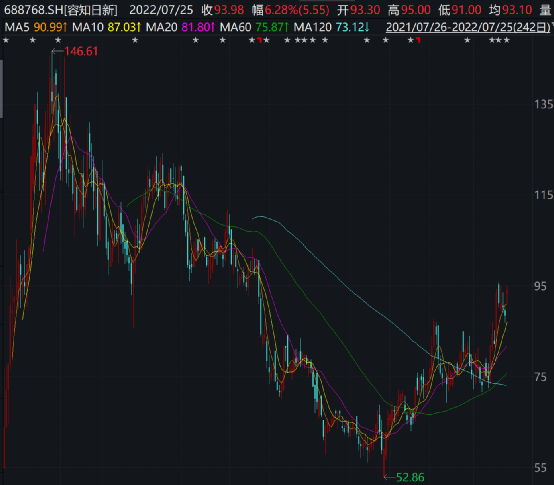Select the MA120 73.12 indicator label

coord(331,27)
